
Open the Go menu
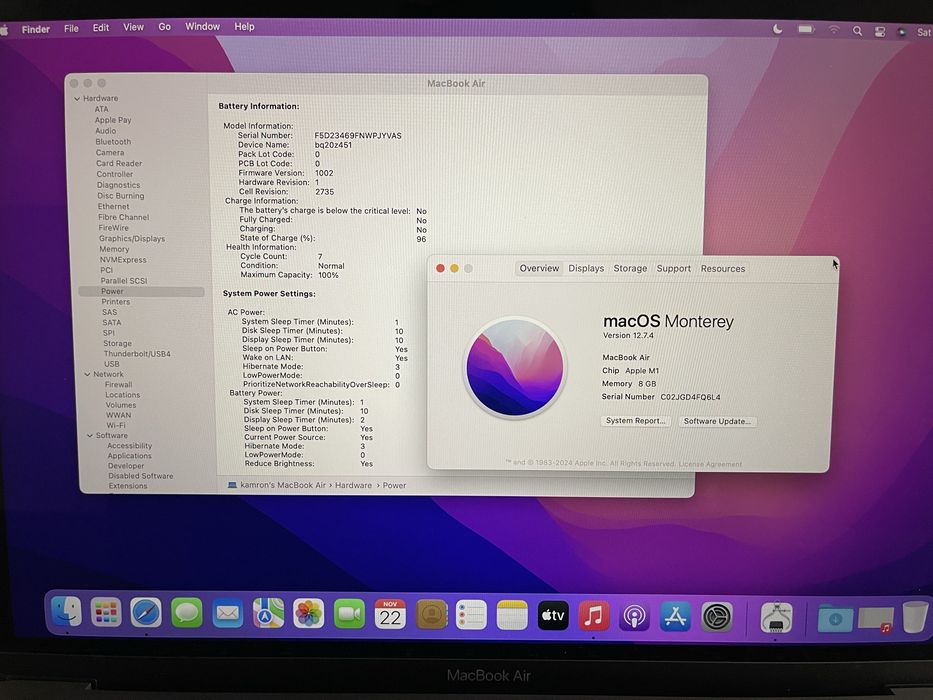(x=164, y=26)
